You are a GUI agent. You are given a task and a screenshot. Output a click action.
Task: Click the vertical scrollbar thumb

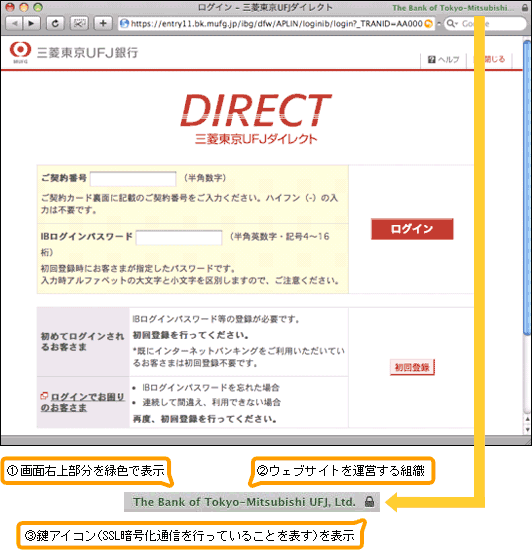[527, 188]
